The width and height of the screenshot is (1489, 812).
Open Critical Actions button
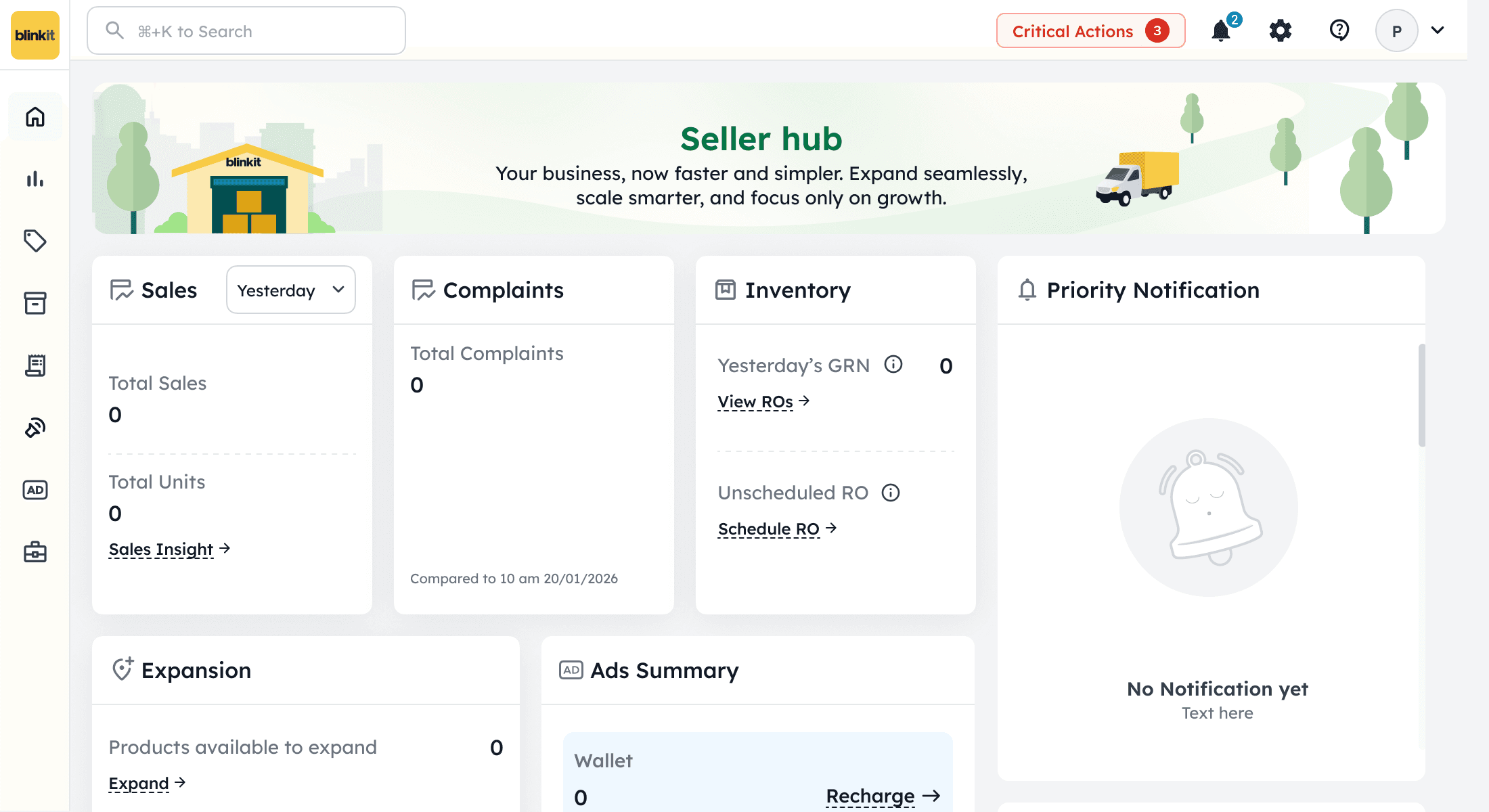tap(1090, 31)
